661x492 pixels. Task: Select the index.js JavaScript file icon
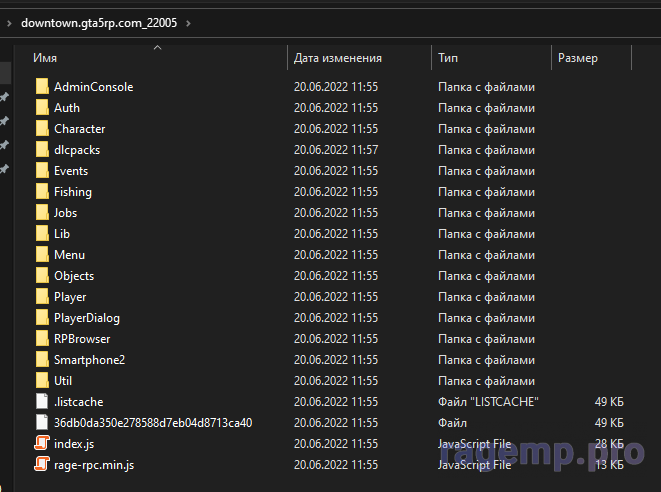pyautogui.click(x=41, y=443)
